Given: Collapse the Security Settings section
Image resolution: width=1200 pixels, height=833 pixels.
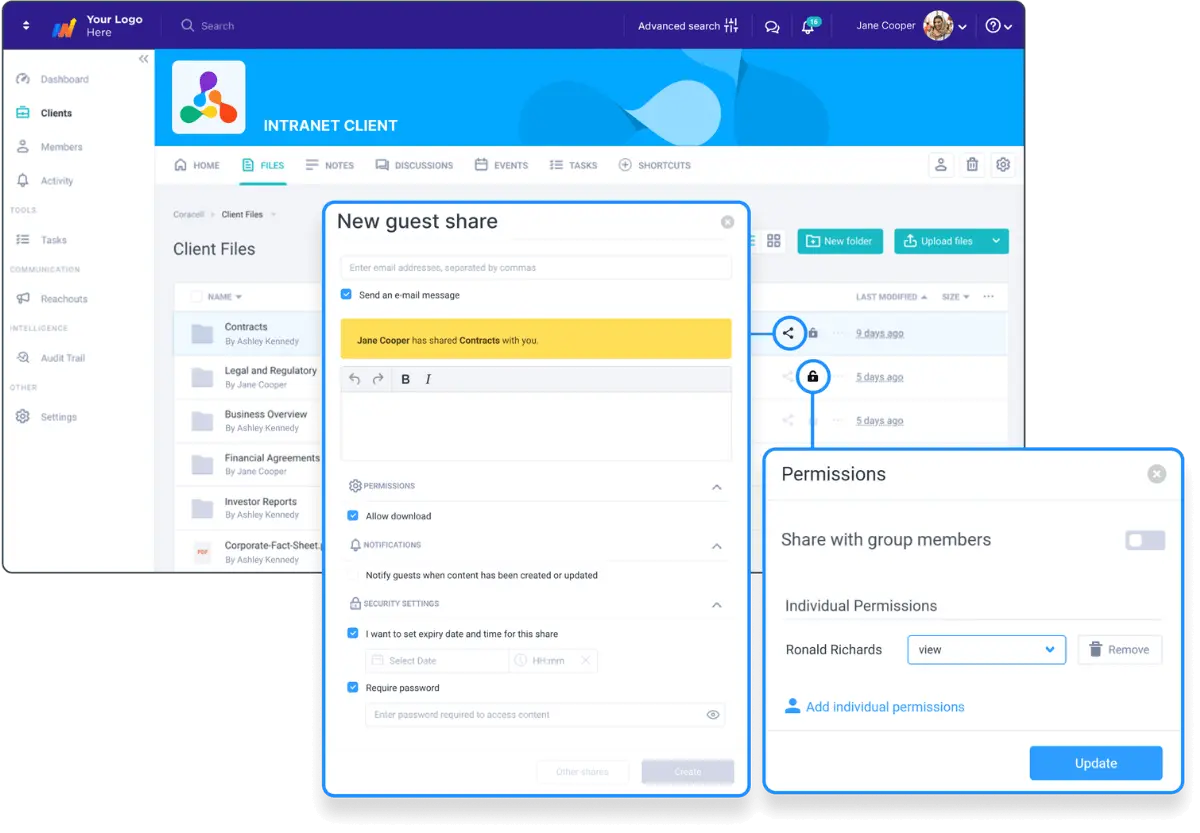Looking at the screenshot, I should coord(716,605).
